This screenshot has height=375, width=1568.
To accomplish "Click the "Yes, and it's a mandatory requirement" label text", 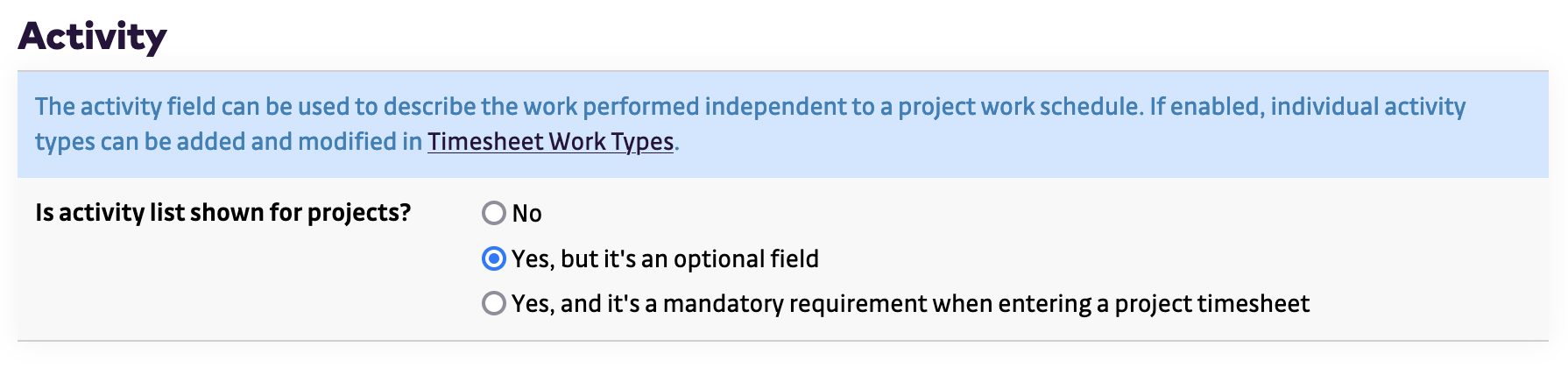I will (x=910, y=303).
